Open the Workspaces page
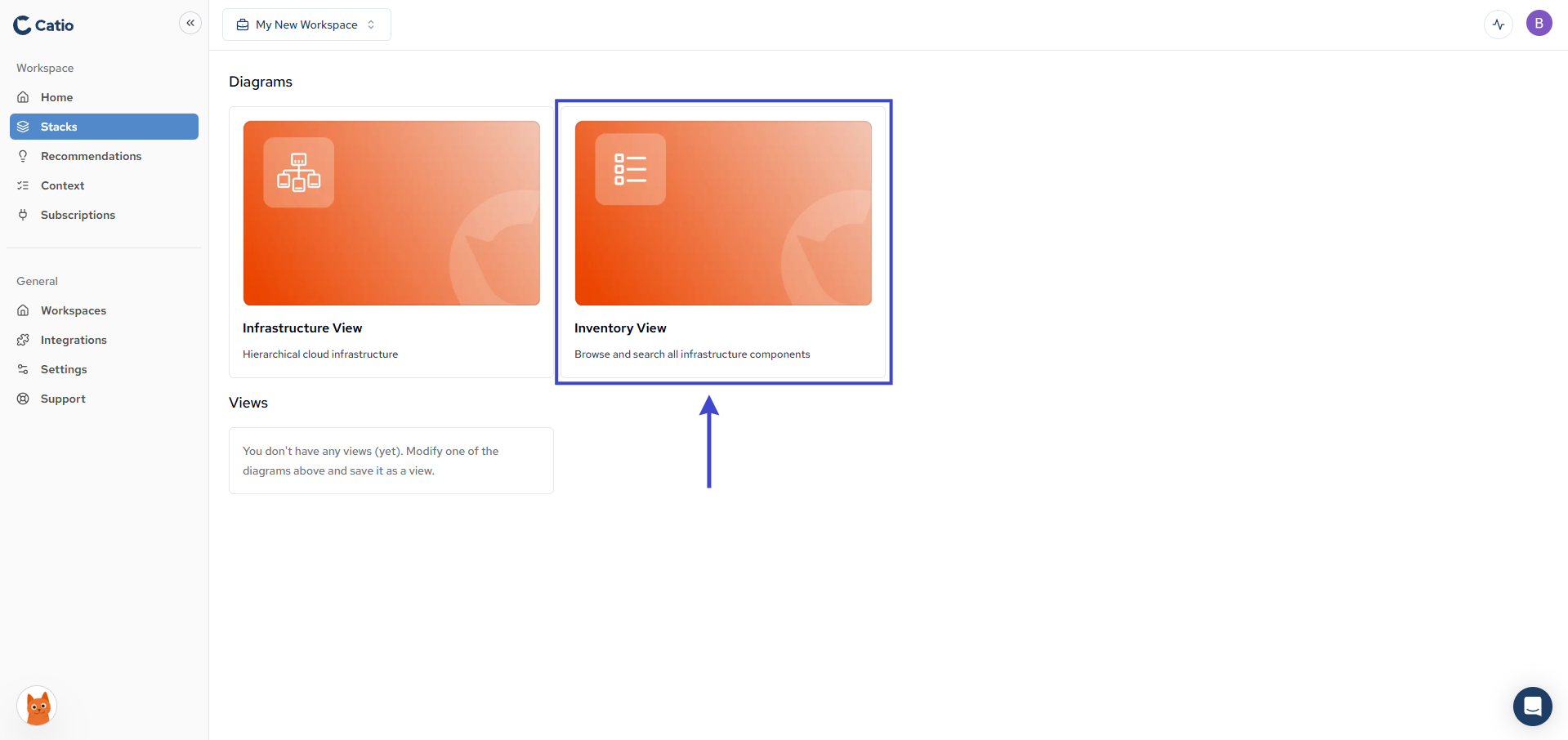This screenshot has width=1568, height=740. click(x=74, y=310)
